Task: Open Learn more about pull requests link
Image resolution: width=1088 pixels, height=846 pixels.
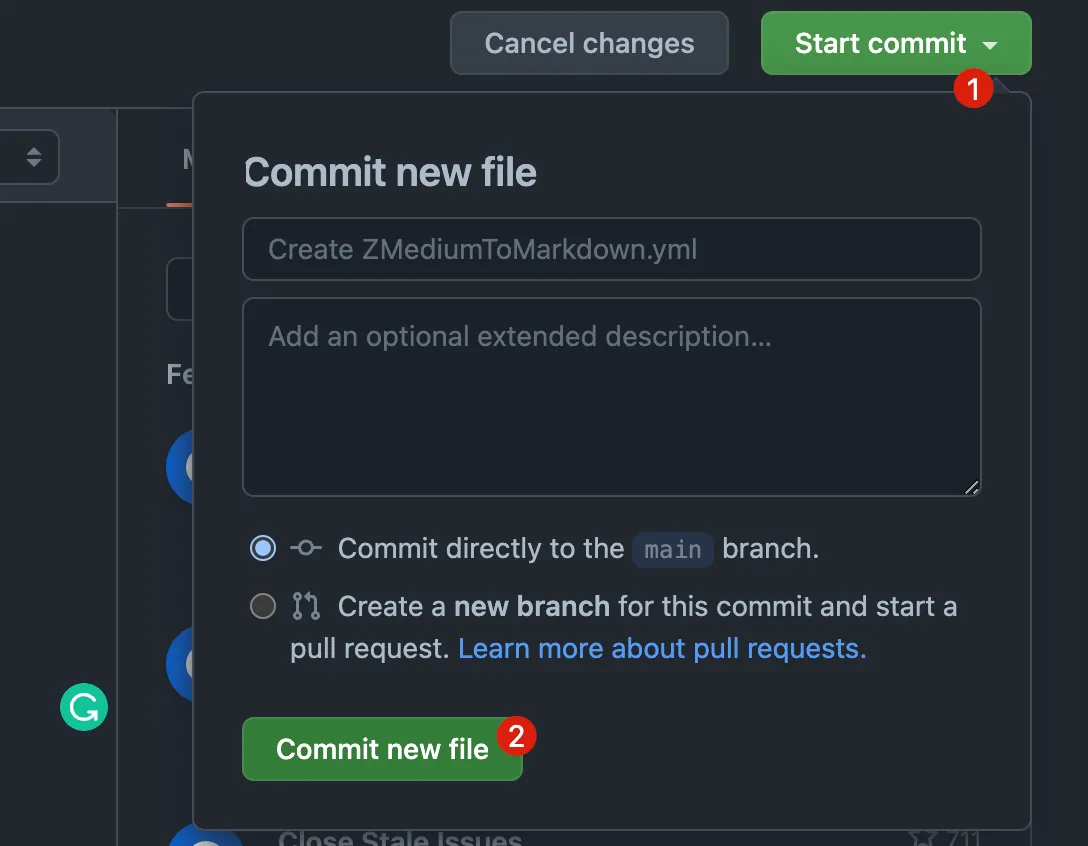Action: [662, 648]
